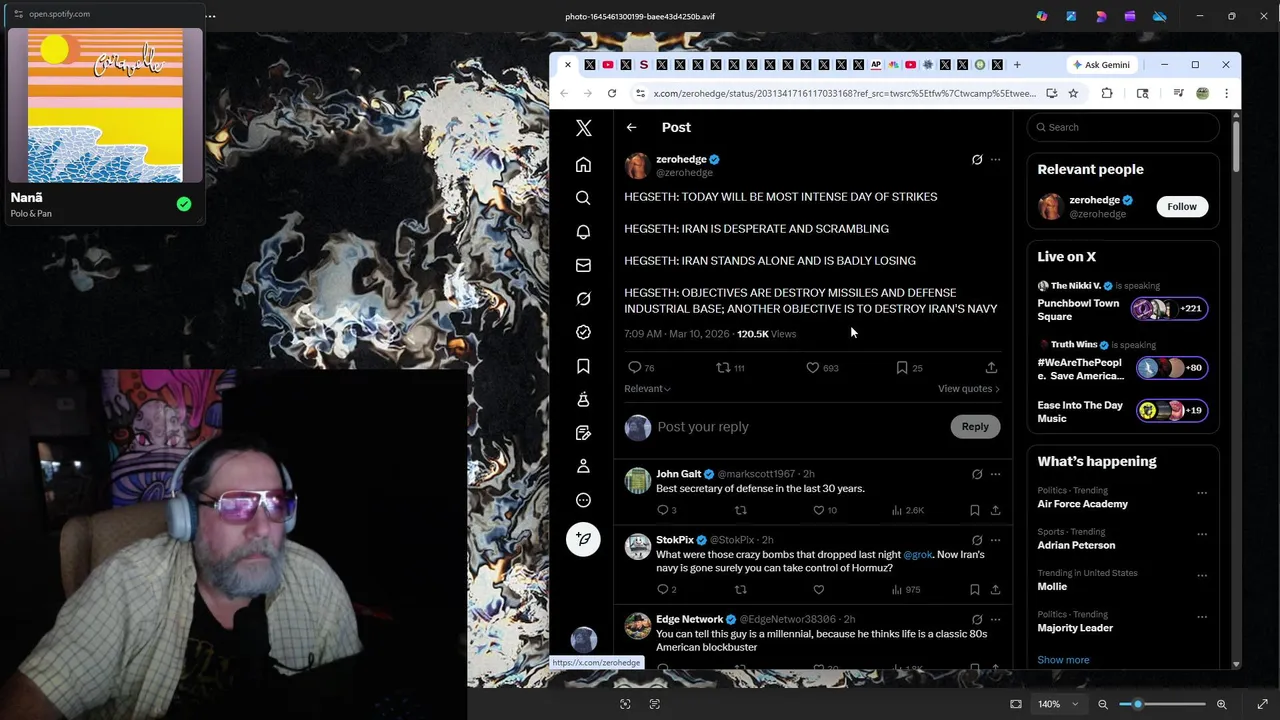Viewport: 1280px width, 720px height.
Task: Click zoom out magnifier in viewer
Action: point(1103,704)
